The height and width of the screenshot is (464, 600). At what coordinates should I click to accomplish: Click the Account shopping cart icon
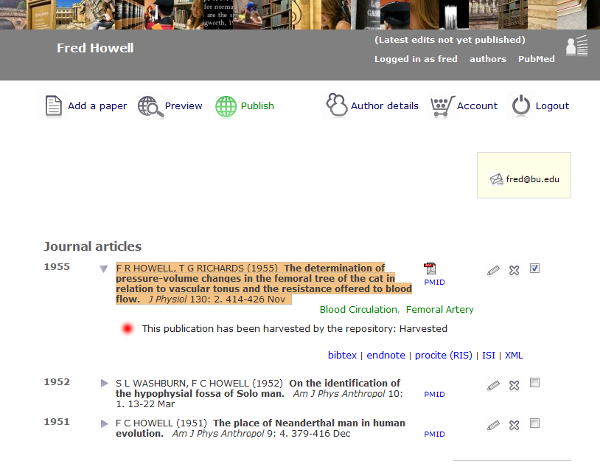pos(441,105)
